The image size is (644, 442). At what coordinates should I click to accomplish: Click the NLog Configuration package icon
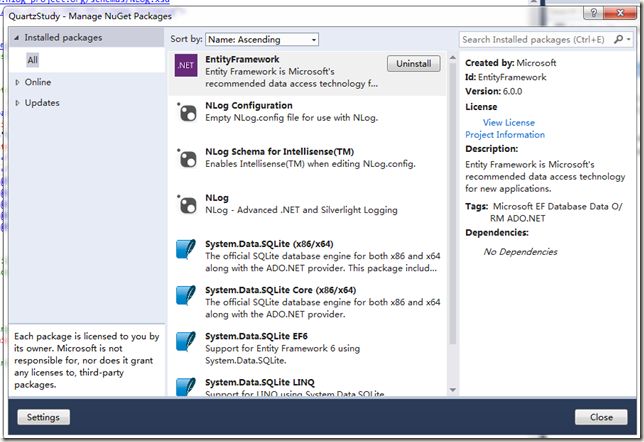coord(187,112)
